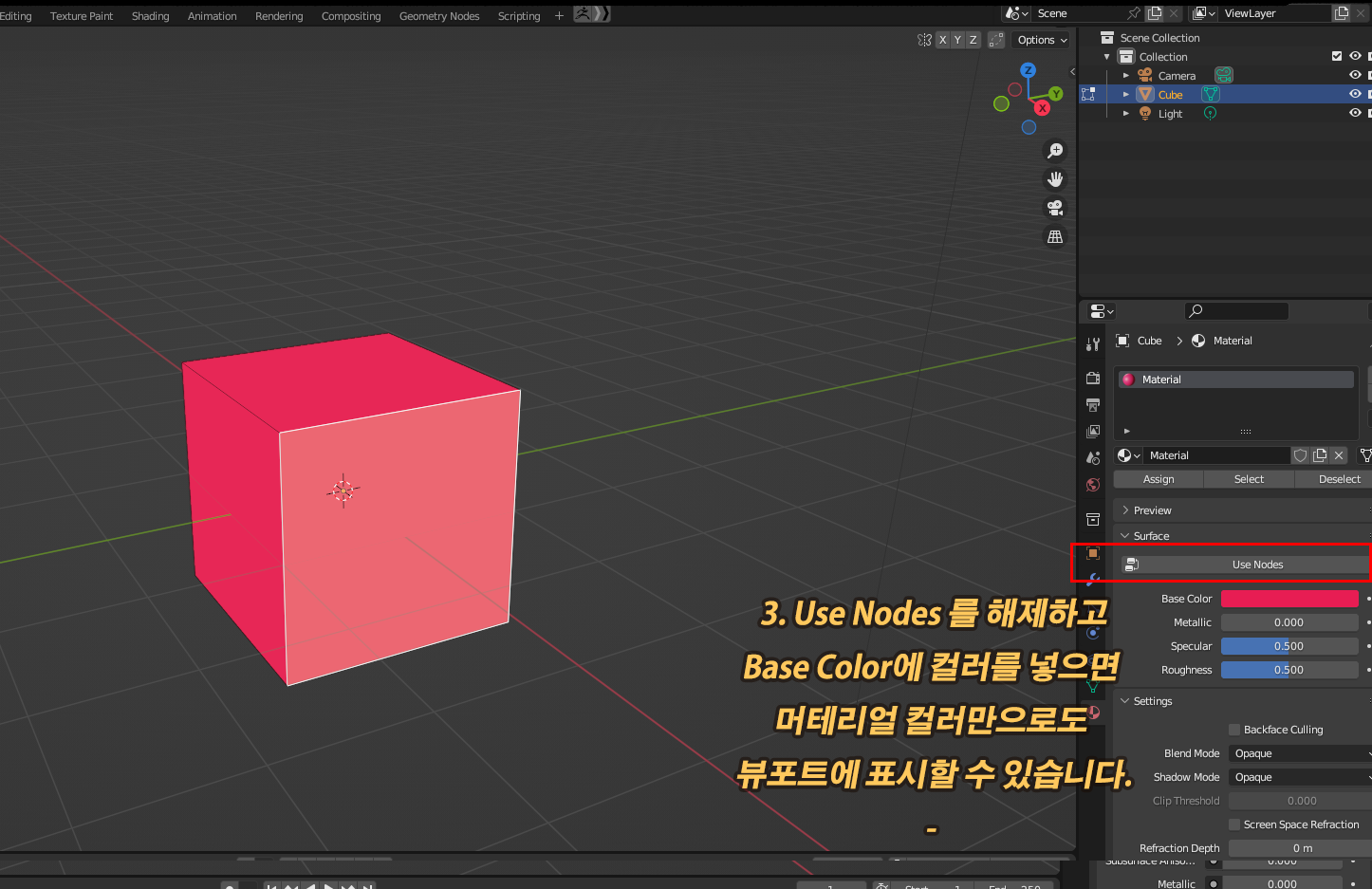The width and height of the screenshot is (1372, 889).
Task: Toggle Y axis mirror in viewport header
Action: tap(957, 40)
